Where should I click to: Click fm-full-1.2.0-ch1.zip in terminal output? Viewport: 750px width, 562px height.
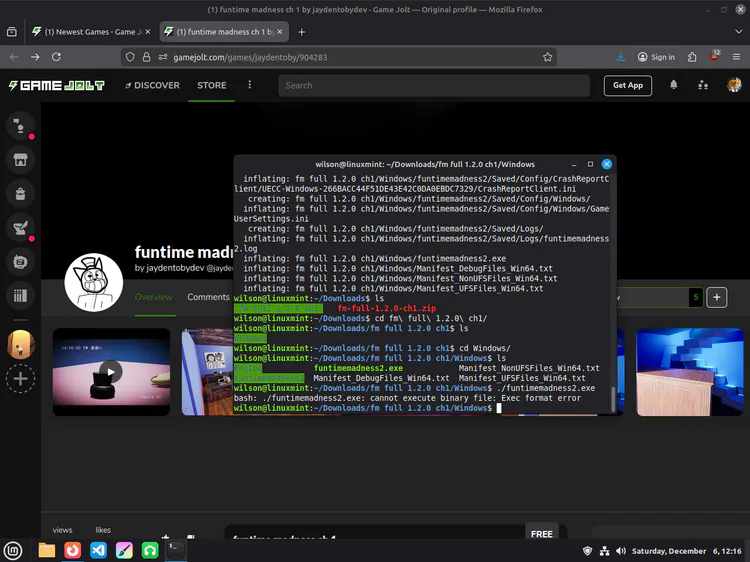(x=386, y=309)
